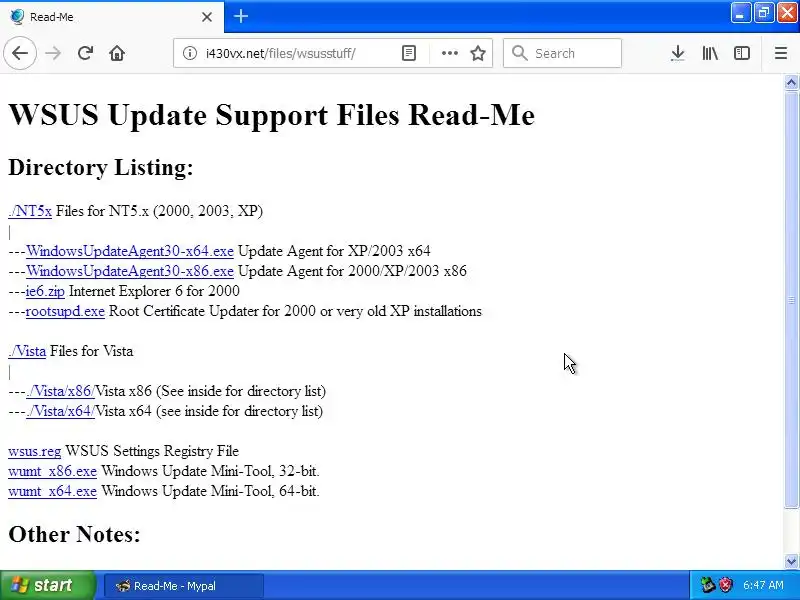Screen dimensions: 800x600
Task: Open the ./Vista/x64/ folder link
Action: [60, 411]
